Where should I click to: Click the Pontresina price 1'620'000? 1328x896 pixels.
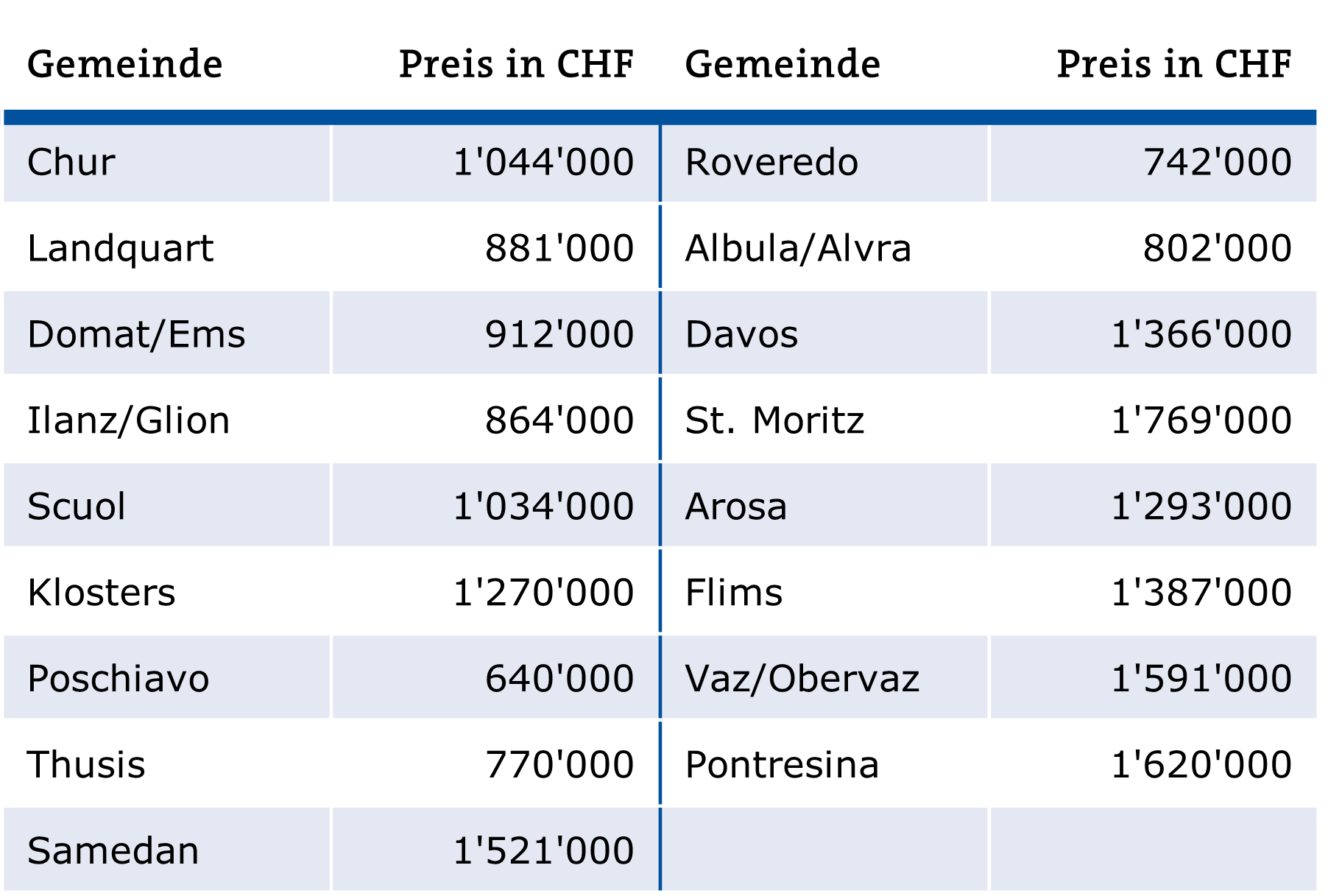click(1201, 765)
